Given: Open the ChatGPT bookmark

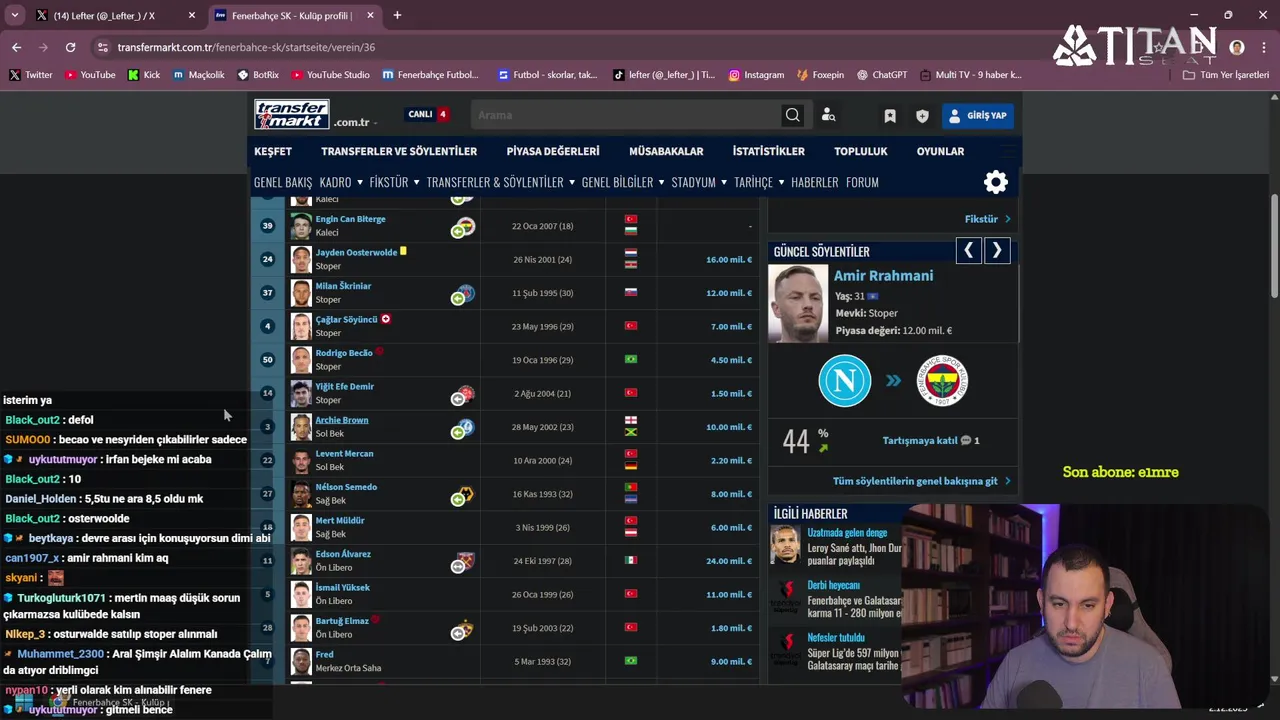Looking at the screenshot, I should pyautogui.click(x=880, y=75).
